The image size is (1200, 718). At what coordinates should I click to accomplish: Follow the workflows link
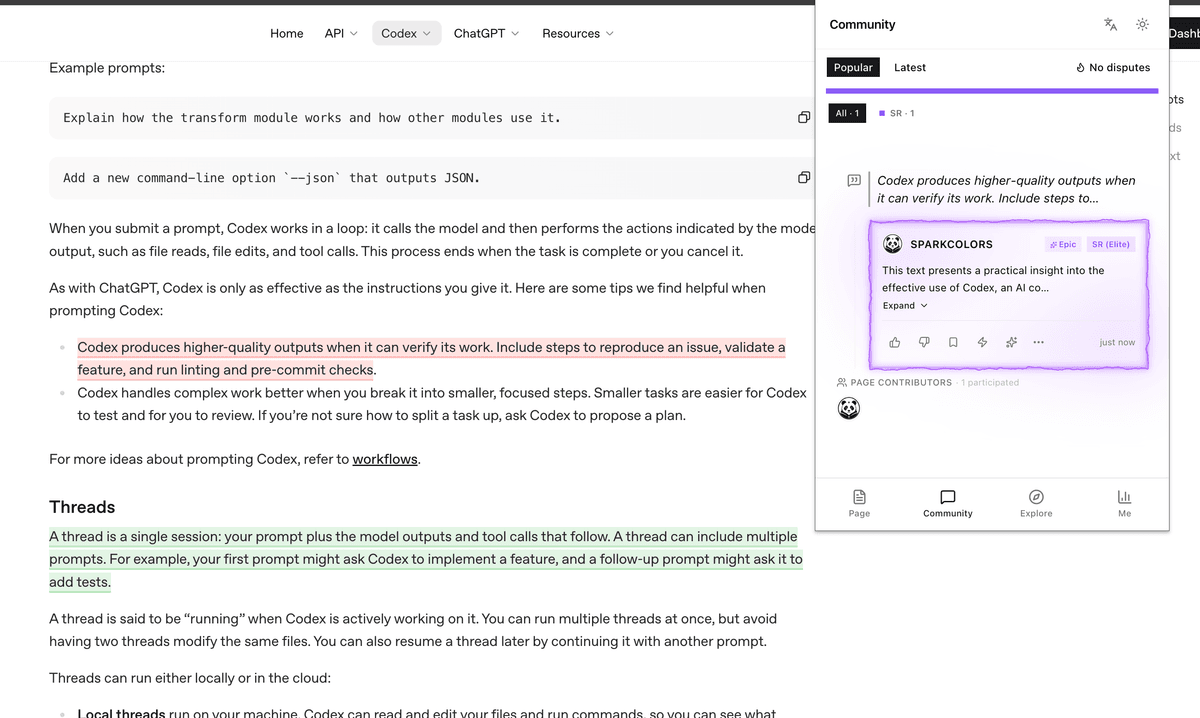click(385, 460)
